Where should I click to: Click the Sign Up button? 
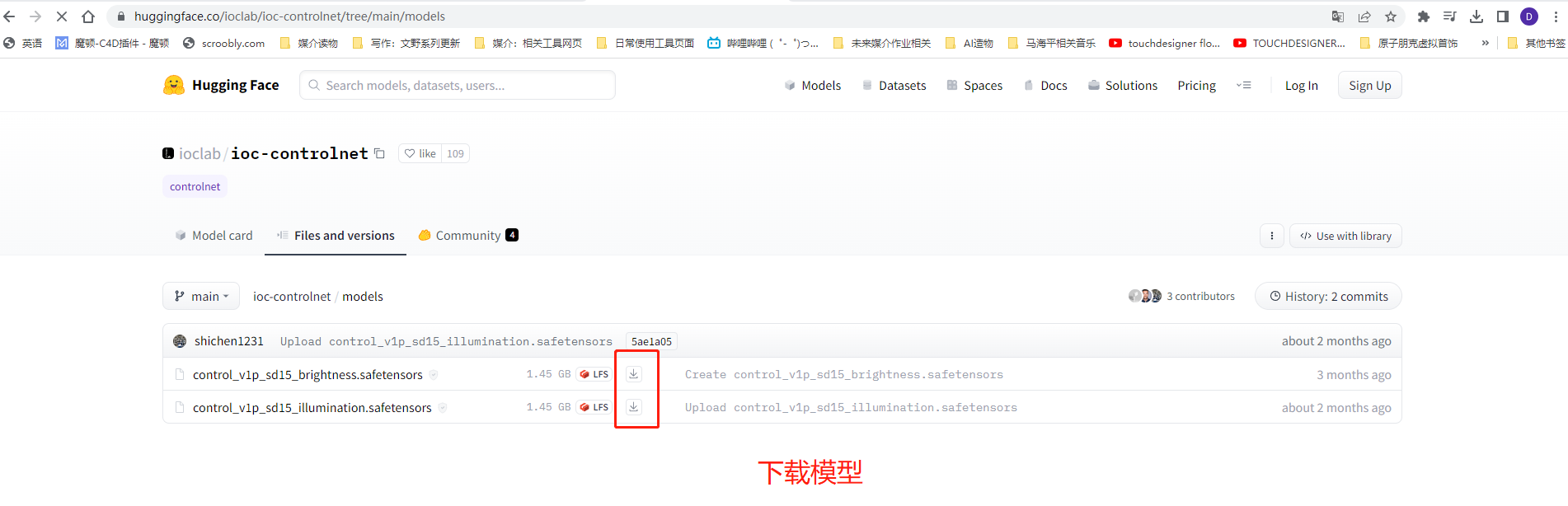coord(1370,85)
